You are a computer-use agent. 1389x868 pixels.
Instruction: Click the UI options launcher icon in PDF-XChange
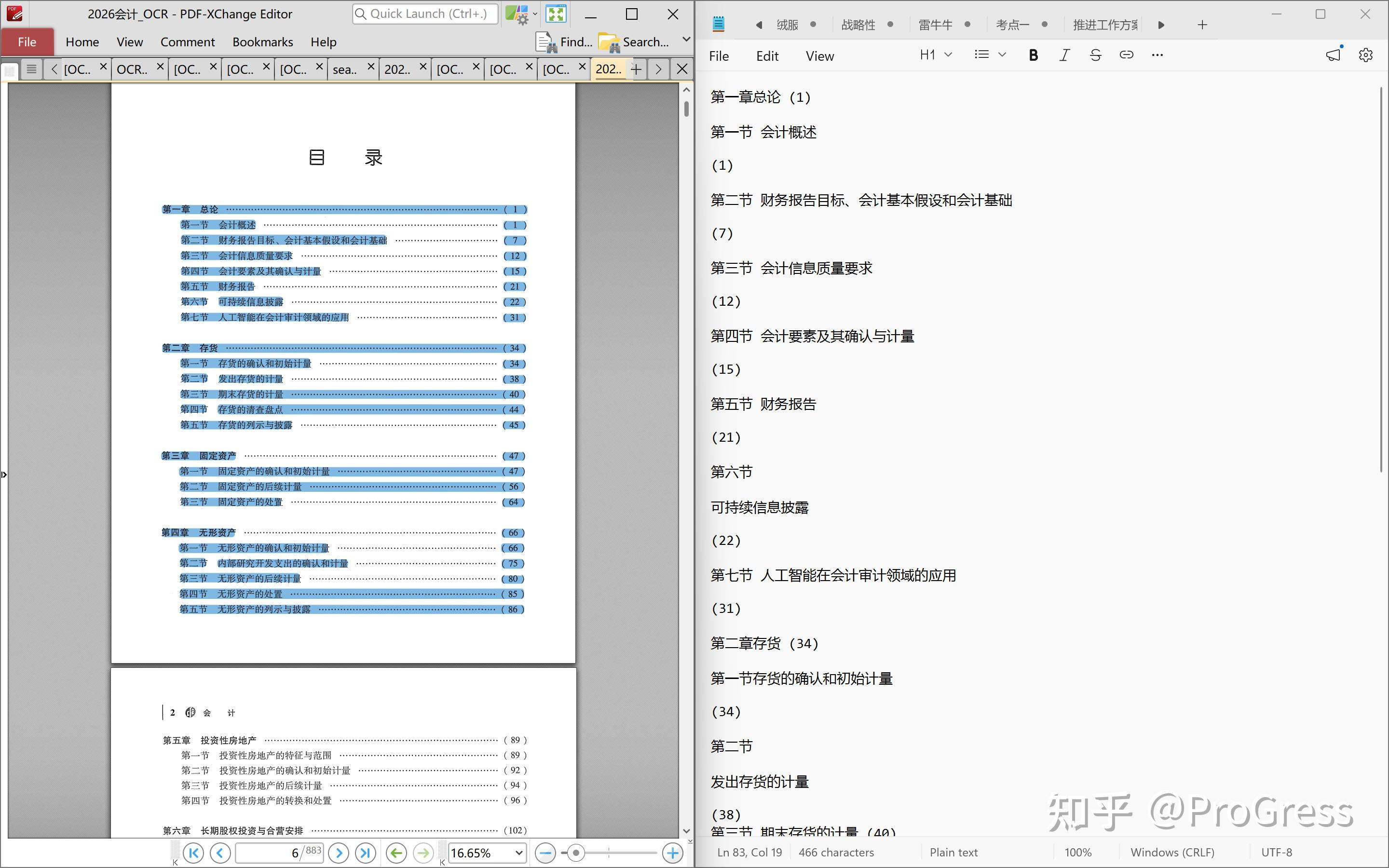click(x=517, y=14)
